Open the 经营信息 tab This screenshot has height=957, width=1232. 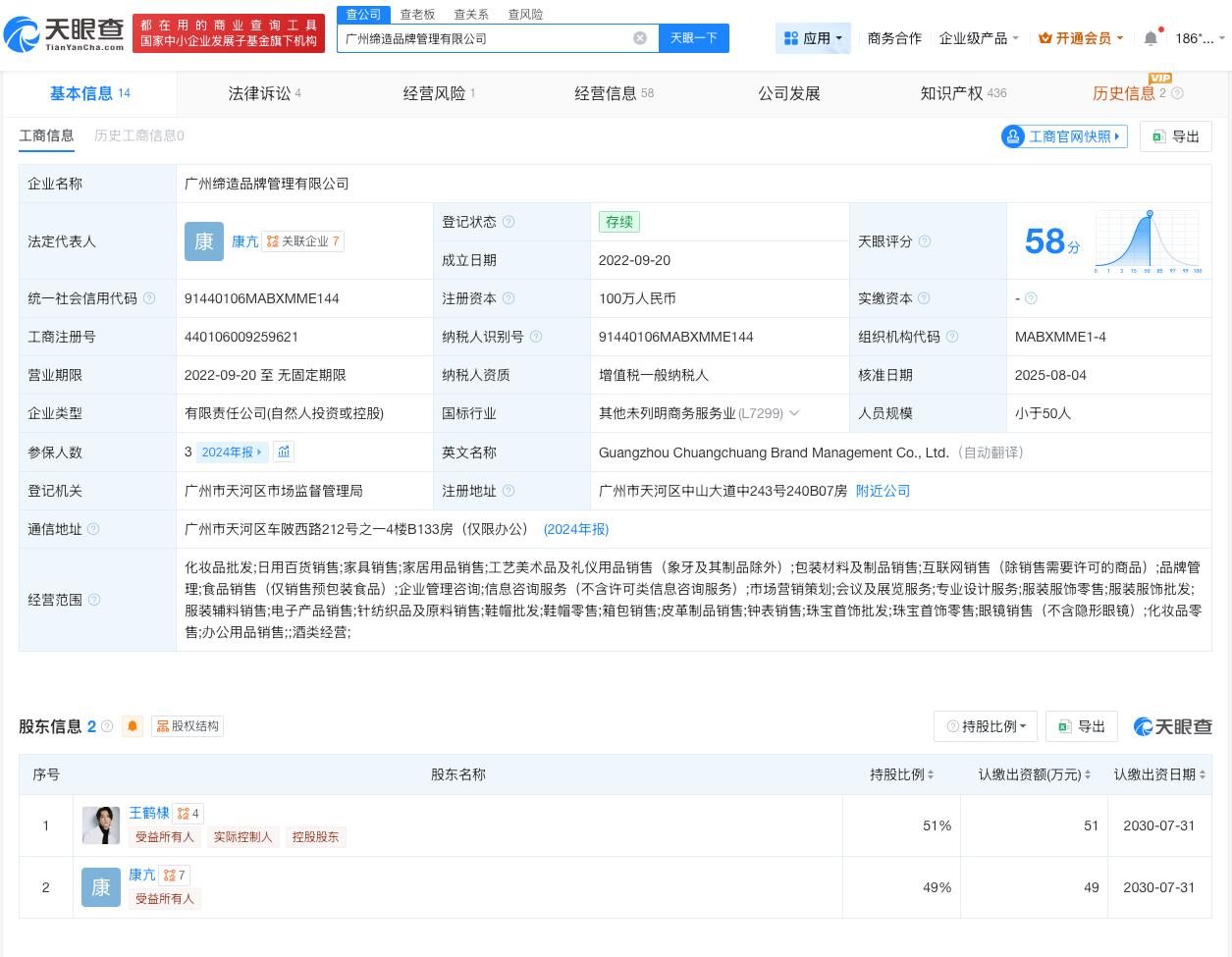(614, 93)
